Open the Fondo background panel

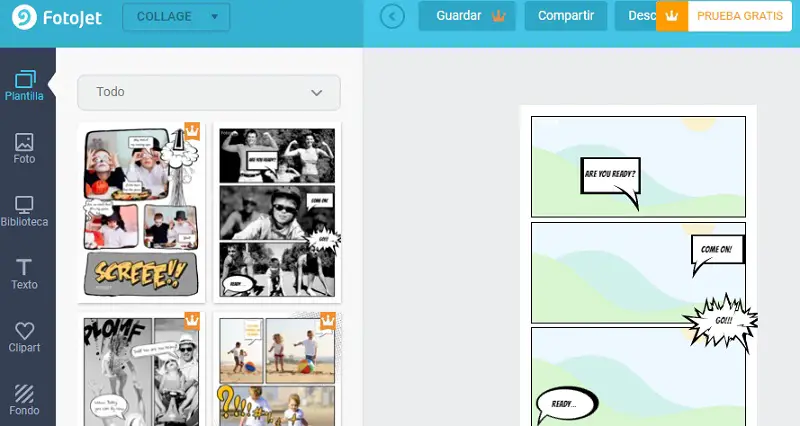coord(24,399)
